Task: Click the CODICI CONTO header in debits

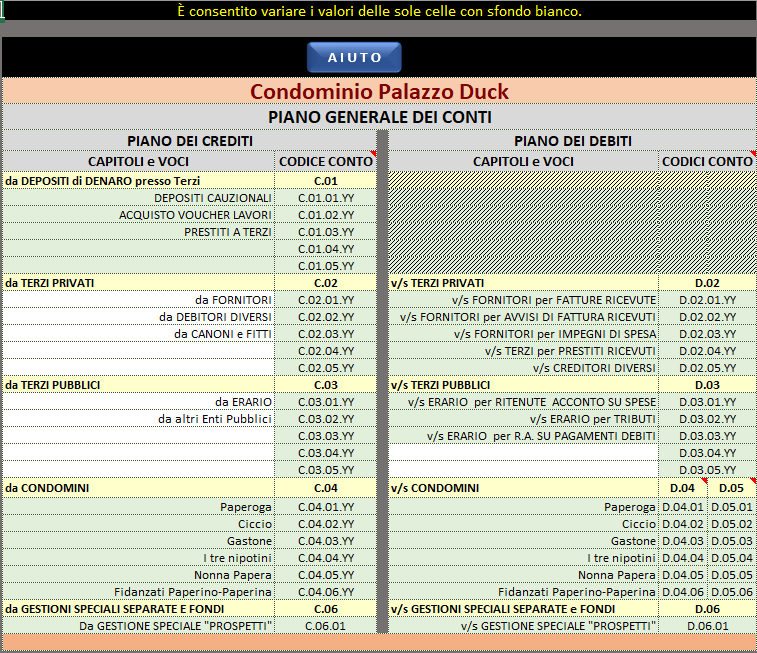Action: [707, 161]
